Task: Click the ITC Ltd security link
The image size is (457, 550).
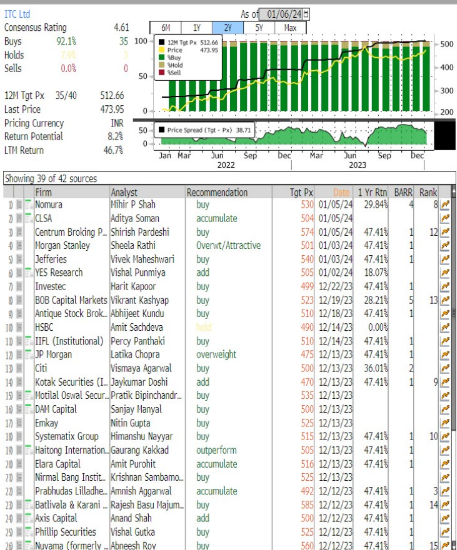Action: (17, 14)
